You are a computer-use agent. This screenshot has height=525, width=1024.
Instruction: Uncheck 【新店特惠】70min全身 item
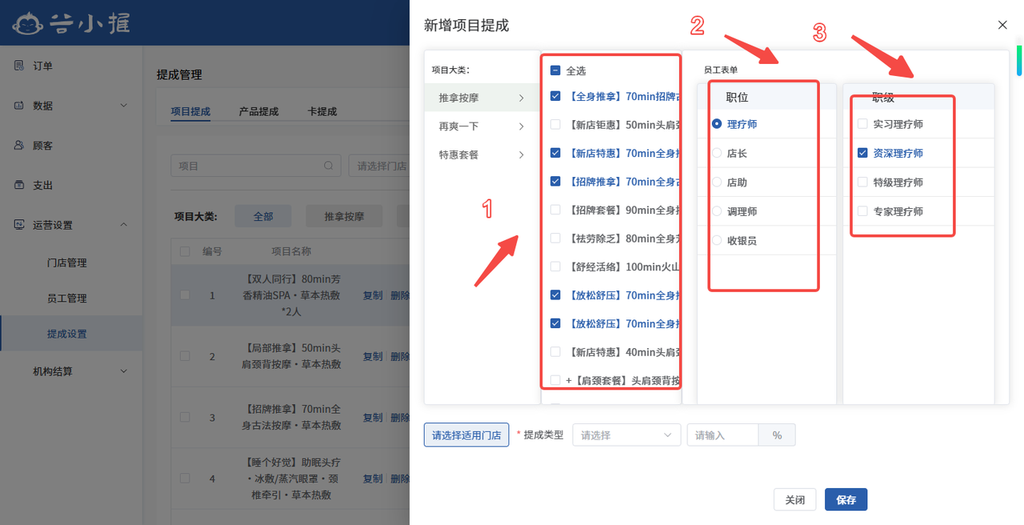click(x=555, y=153)
